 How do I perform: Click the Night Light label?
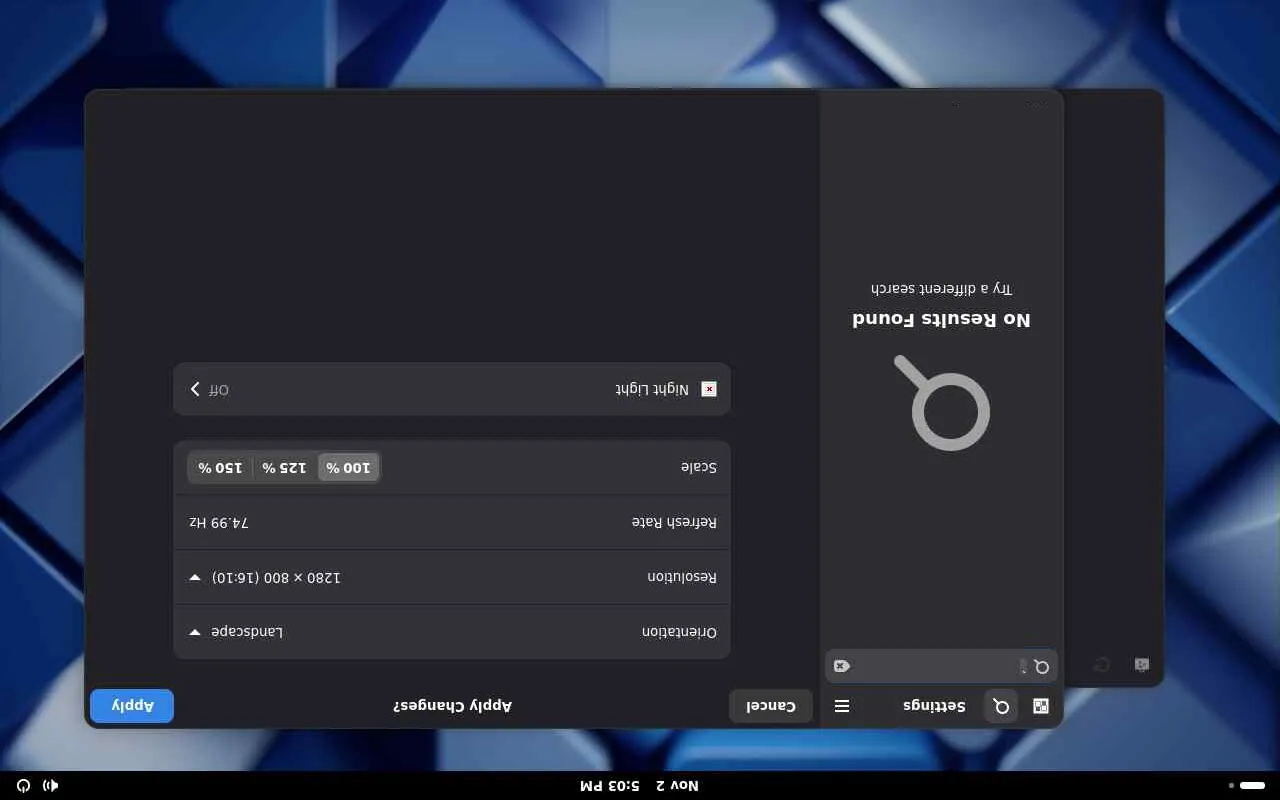[652, 389]
